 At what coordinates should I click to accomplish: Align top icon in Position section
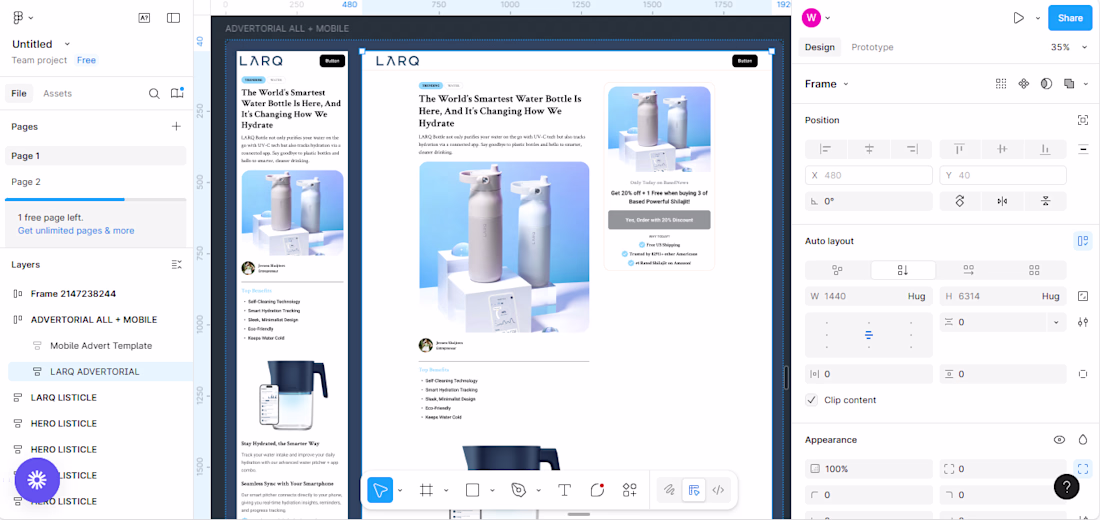point(959,149)
